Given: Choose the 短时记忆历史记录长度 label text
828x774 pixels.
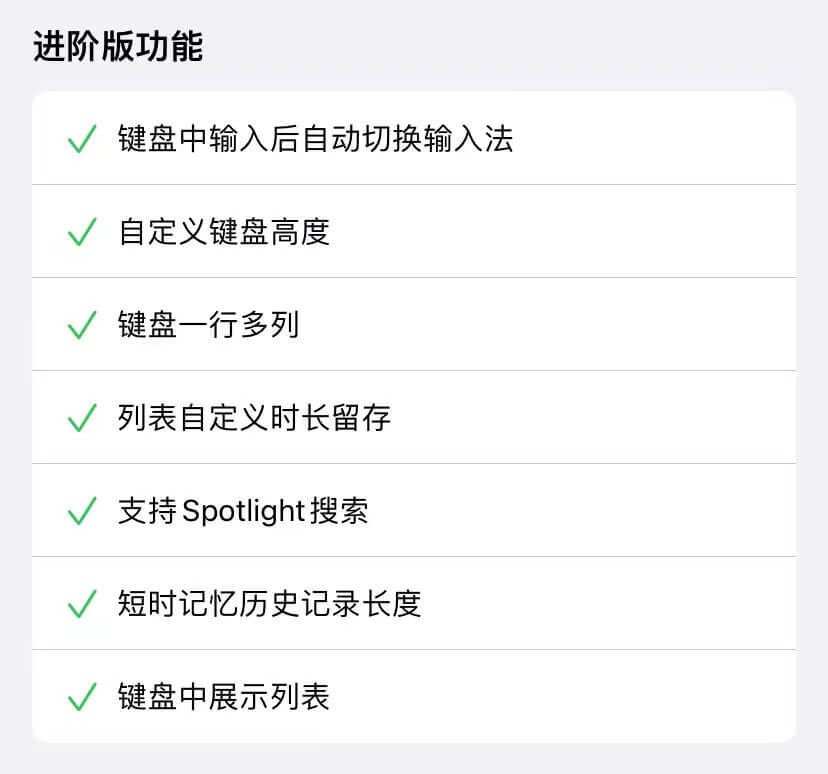Looking at the screenshot, I should (269, 603).
